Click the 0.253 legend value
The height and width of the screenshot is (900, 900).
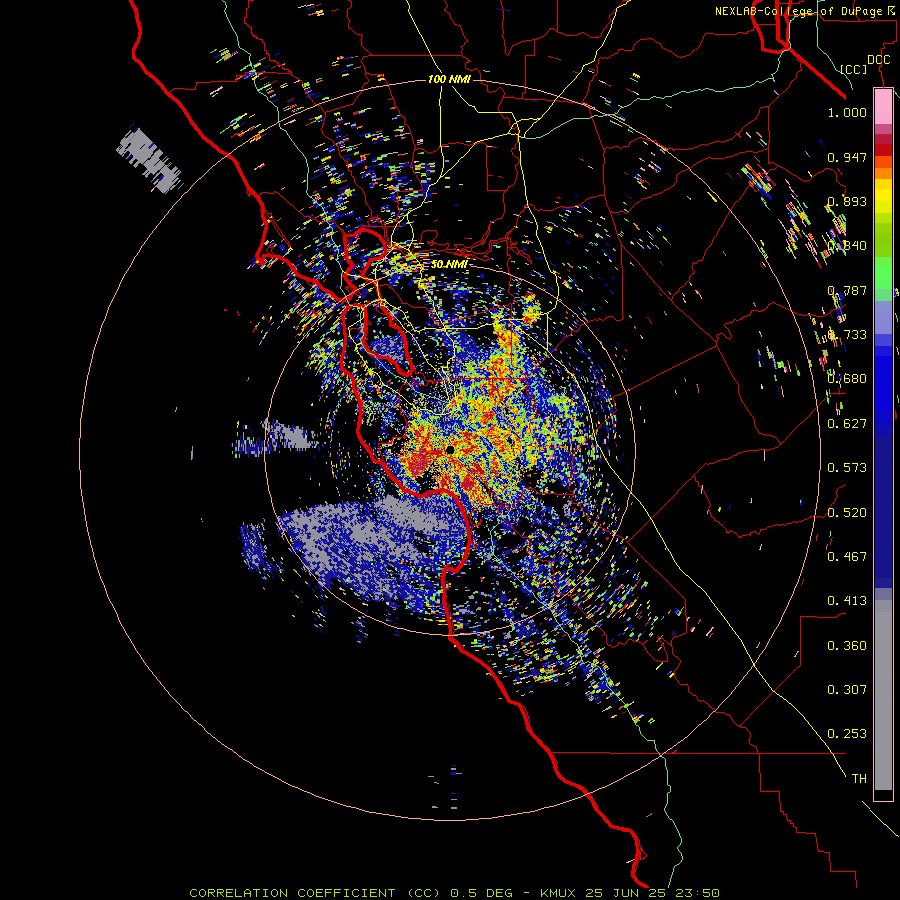pos(847,734)
